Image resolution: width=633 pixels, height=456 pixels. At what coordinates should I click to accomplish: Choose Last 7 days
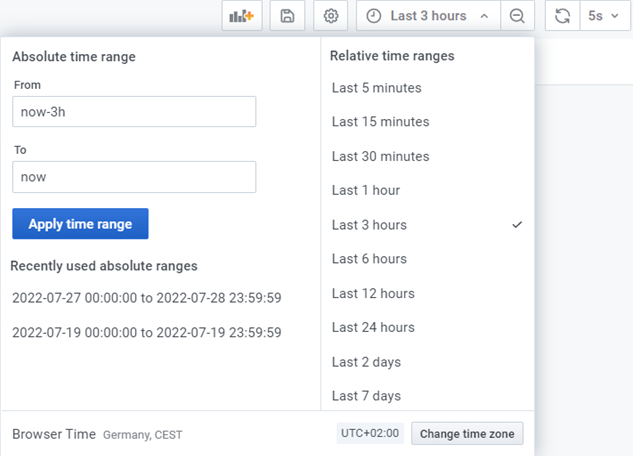tap(427, 396)
